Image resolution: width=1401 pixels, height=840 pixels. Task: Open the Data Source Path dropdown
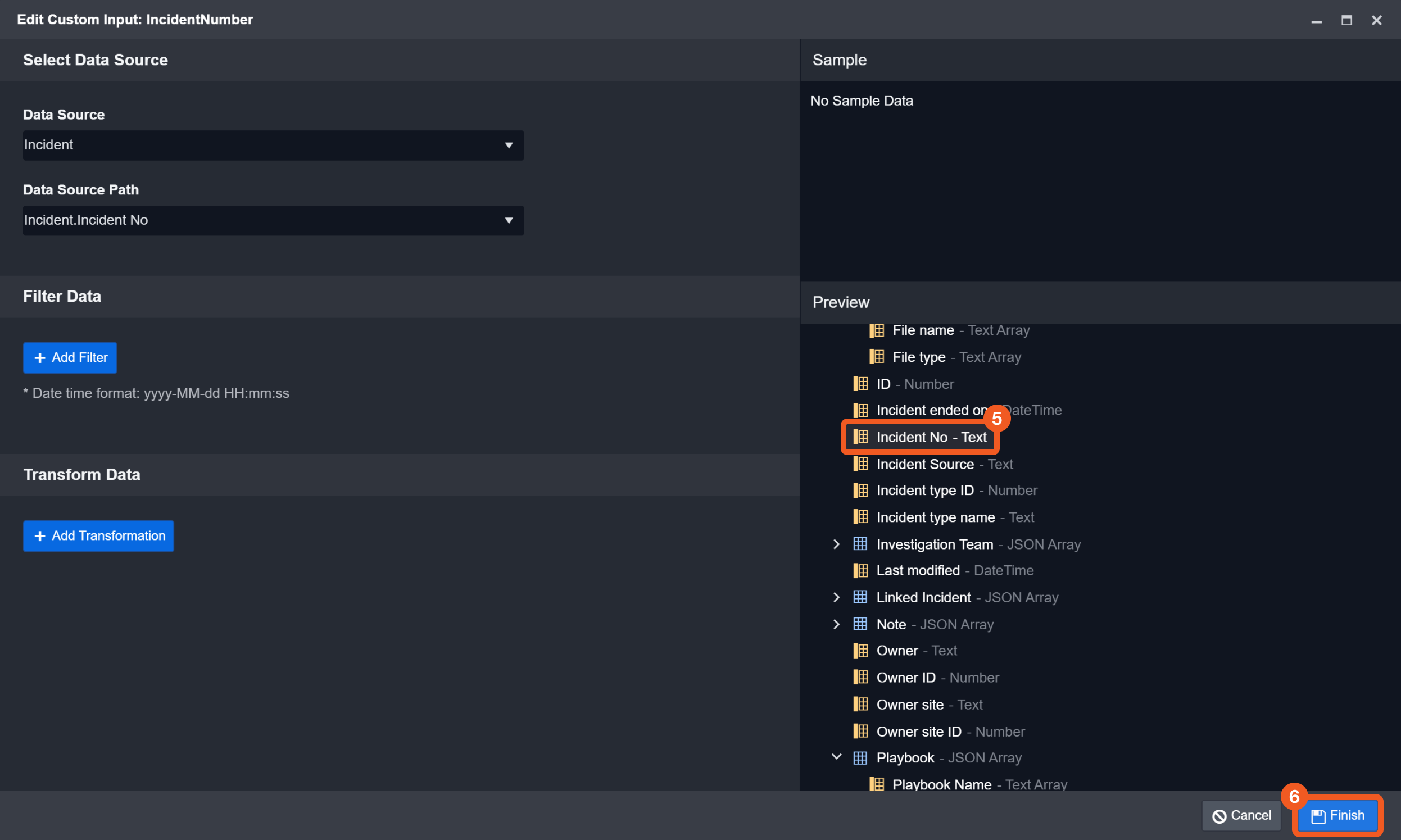[273, 220]
